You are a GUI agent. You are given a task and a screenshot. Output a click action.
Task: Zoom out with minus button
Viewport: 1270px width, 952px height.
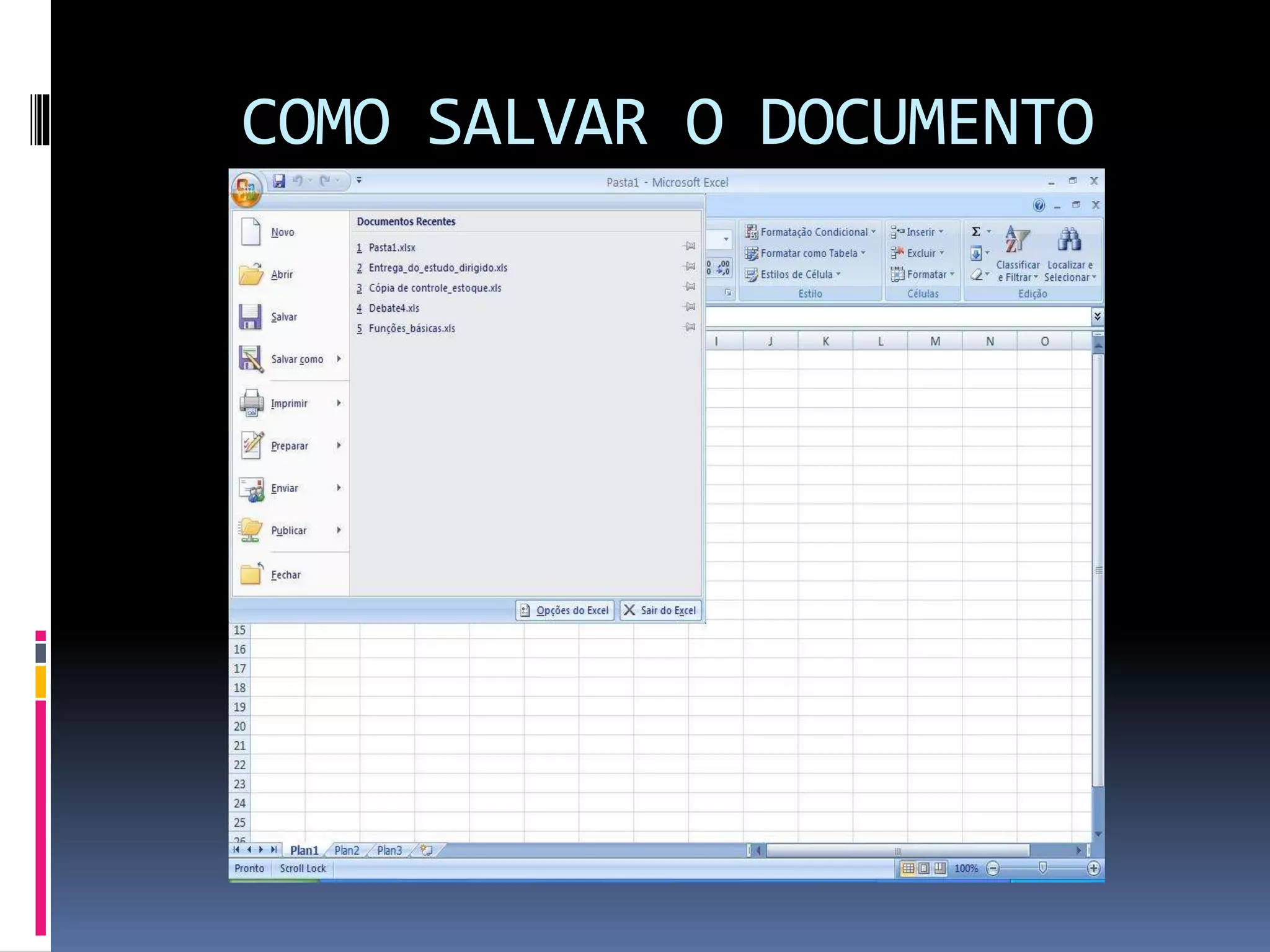click(x=993, y=869)
